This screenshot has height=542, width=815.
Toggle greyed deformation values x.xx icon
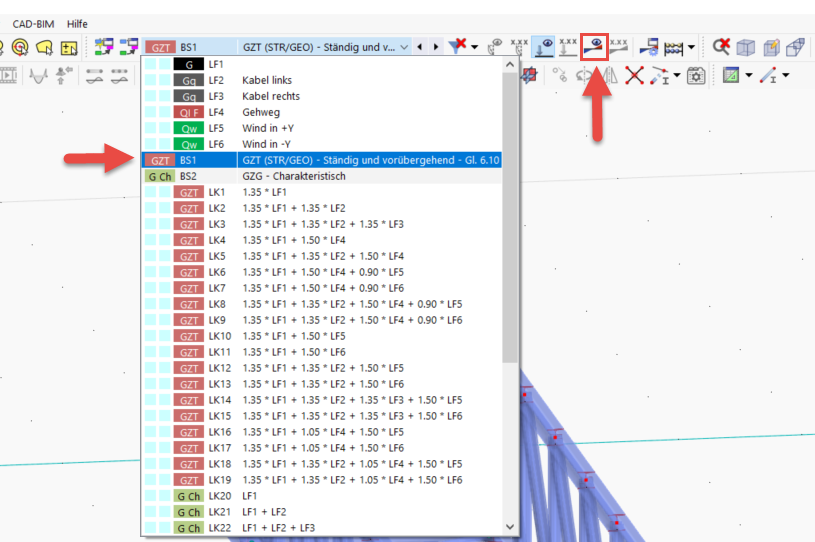[519, 47]
